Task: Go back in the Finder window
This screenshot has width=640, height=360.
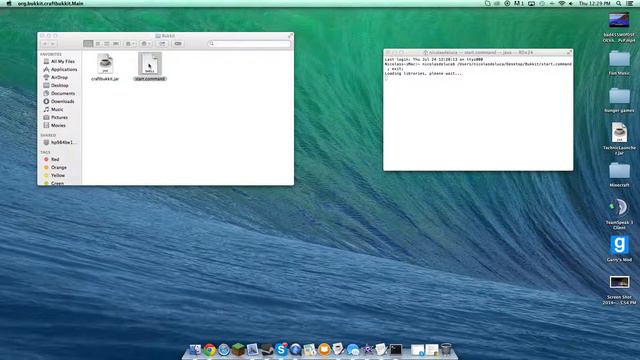Action: tap(45, 44)
